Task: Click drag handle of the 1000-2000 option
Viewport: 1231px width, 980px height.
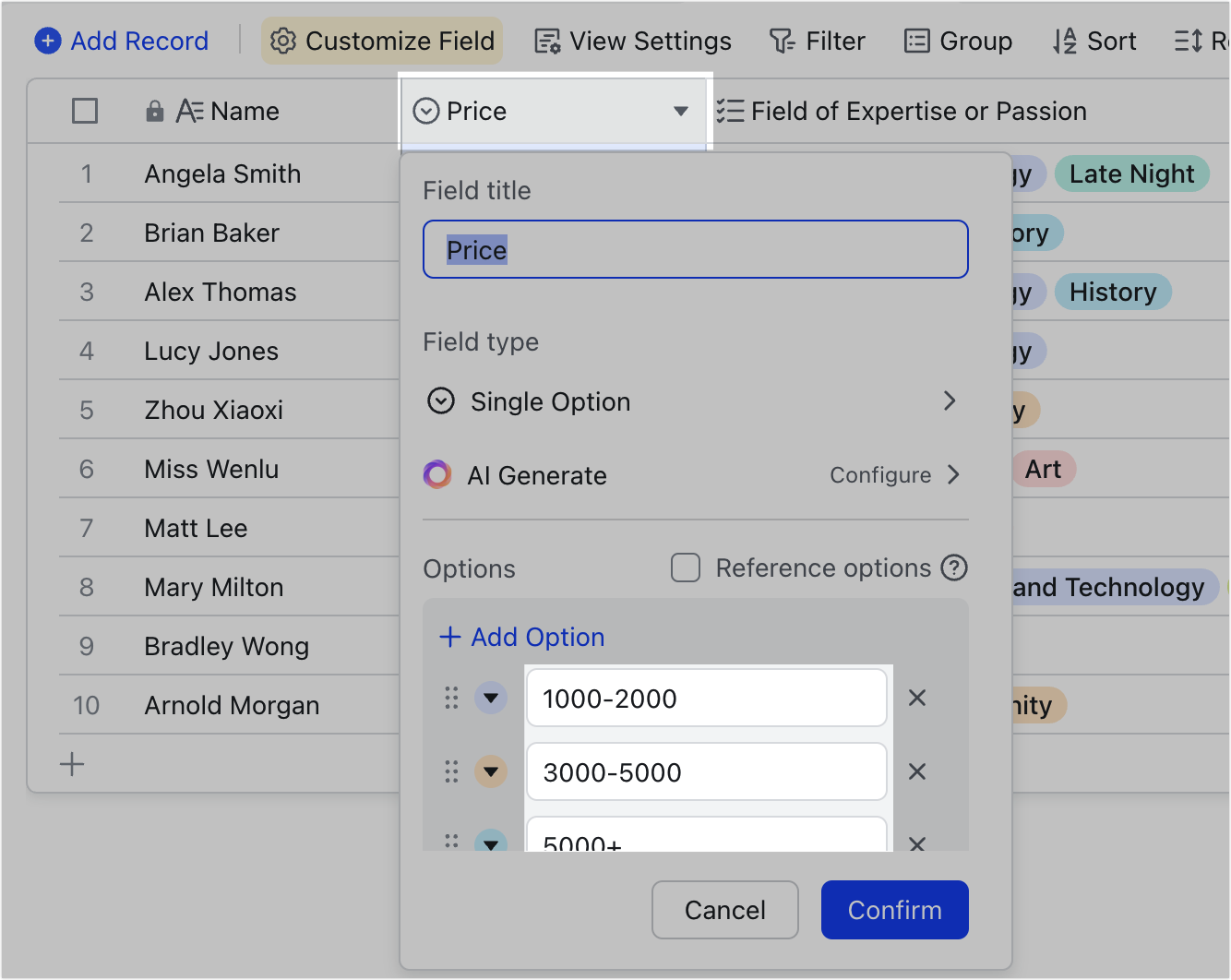Action: click(x=451, y=698)
